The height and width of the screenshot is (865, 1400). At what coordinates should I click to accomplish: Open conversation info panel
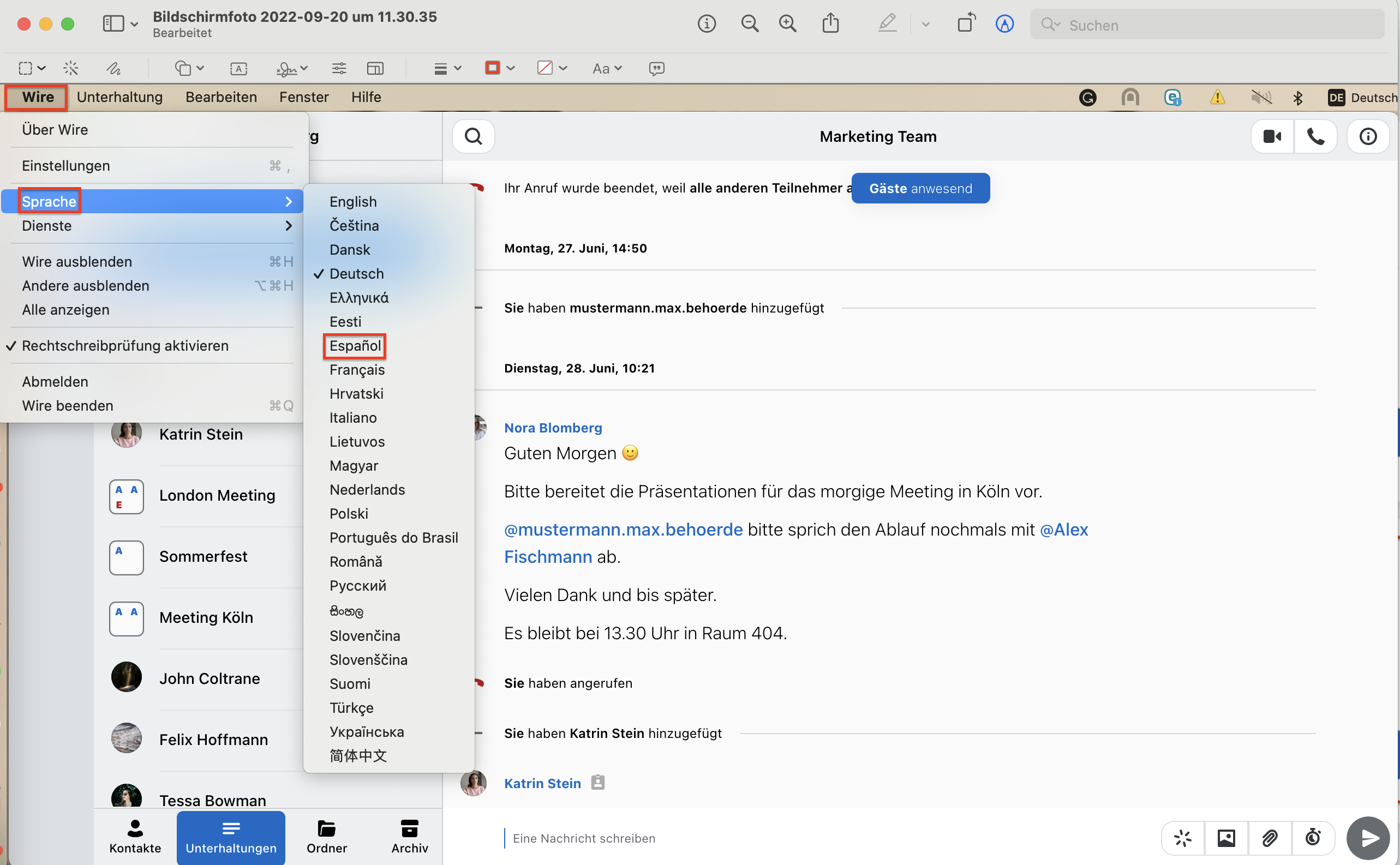point(1368,137)
